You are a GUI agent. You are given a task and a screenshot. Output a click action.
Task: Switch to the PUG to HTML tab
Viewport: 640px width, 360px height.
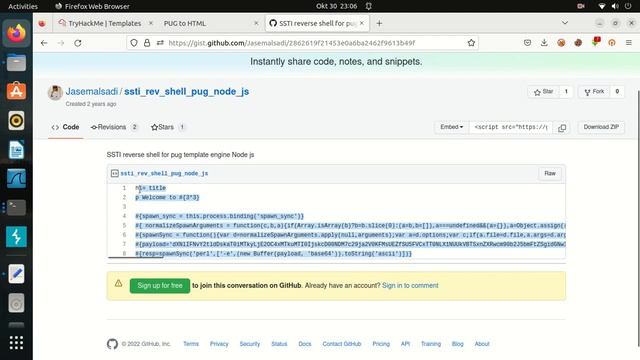point(185,23)
